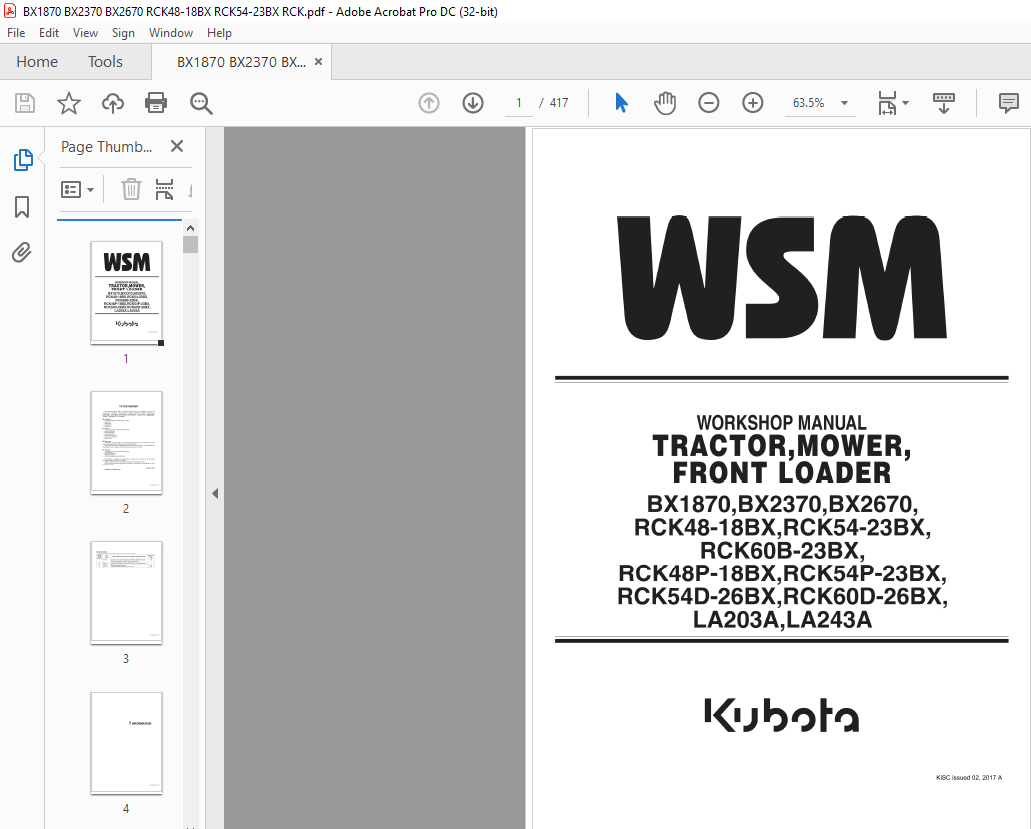The image size is (1031, 829).
Task: Click the RCK60B-23BX model line
Action: point(782,550)
